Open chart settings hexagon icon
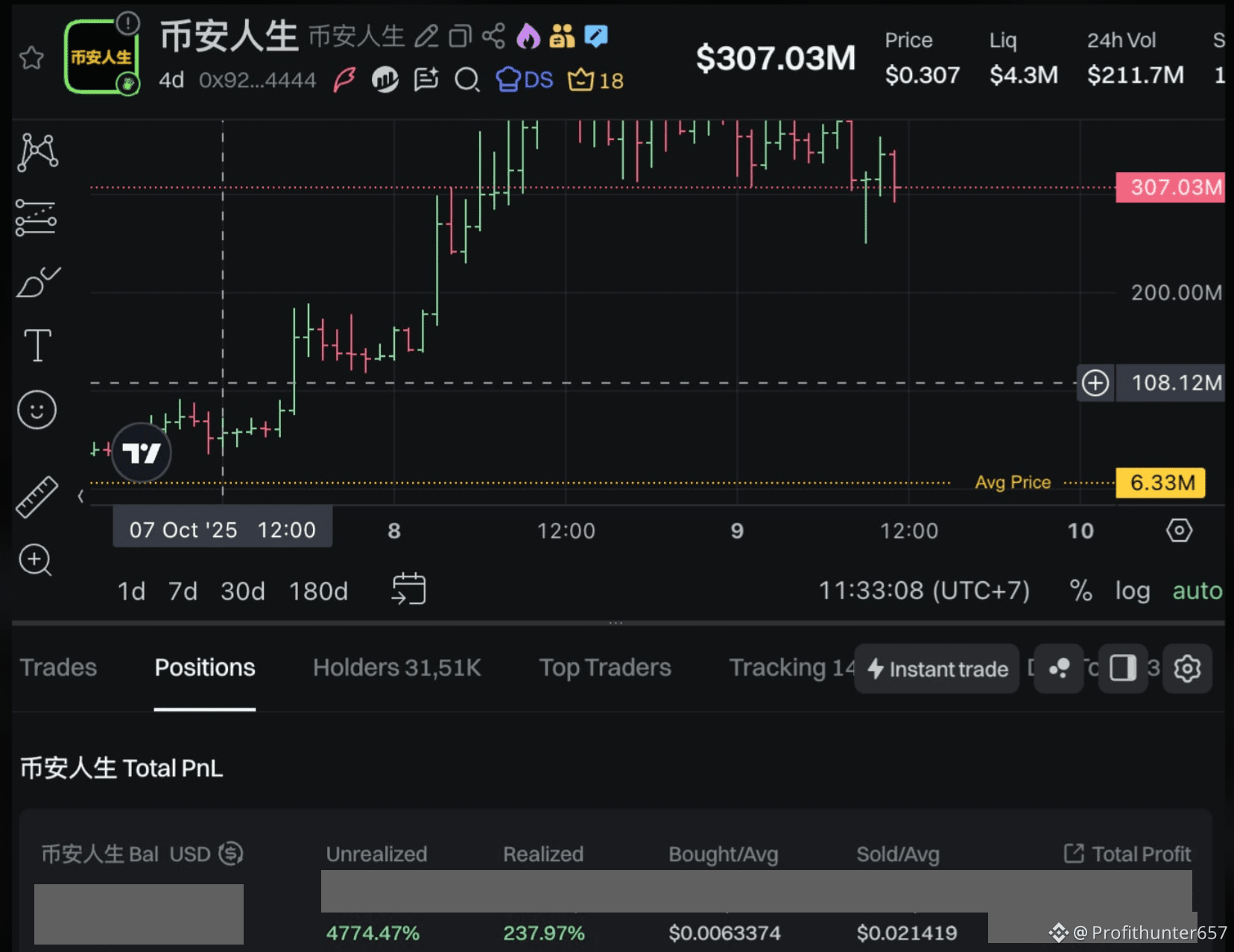The width and height of the screenshot is (1234, 952). click(x=1179, y=530)
